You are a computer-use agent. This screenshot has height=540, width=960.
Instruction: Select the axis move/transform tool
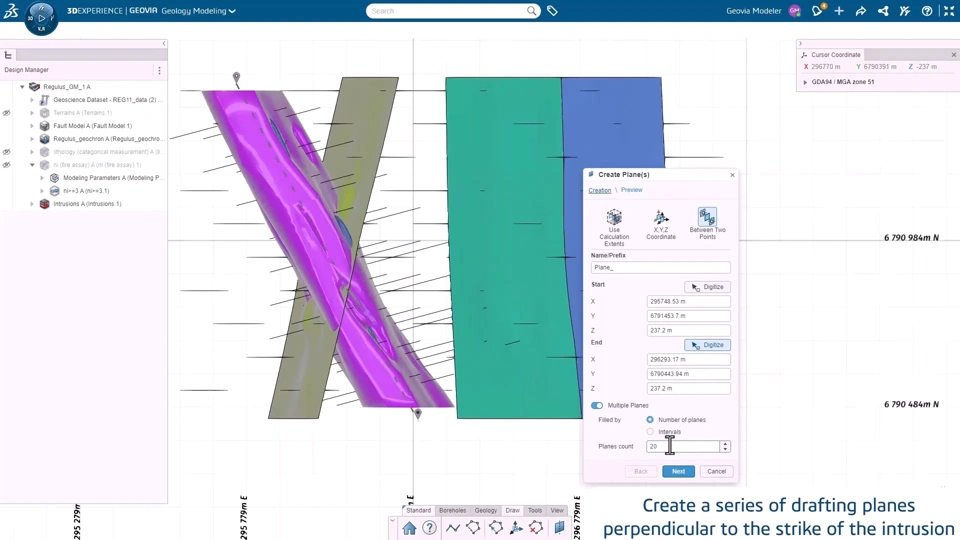(x=516, y=527)
